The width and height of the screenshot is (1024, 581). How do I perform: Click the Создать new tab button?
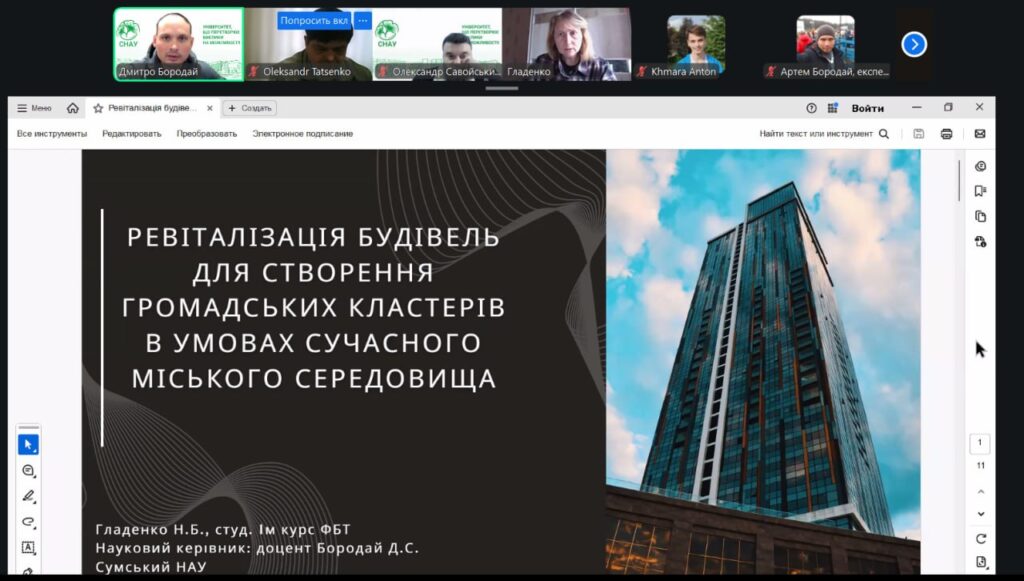click(x=250, y=108)
